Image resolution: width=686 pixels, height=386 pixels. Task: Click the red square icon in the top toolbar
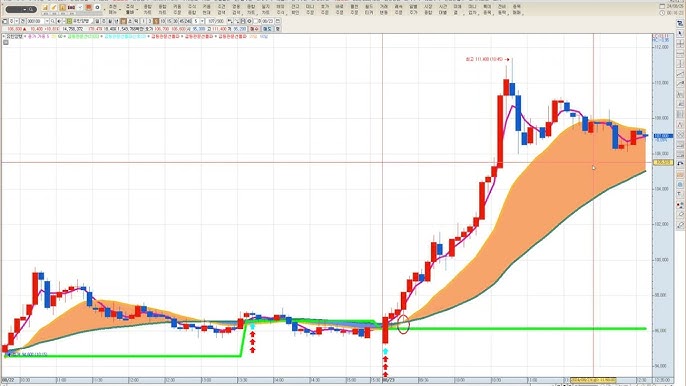(x=88, y=8)
